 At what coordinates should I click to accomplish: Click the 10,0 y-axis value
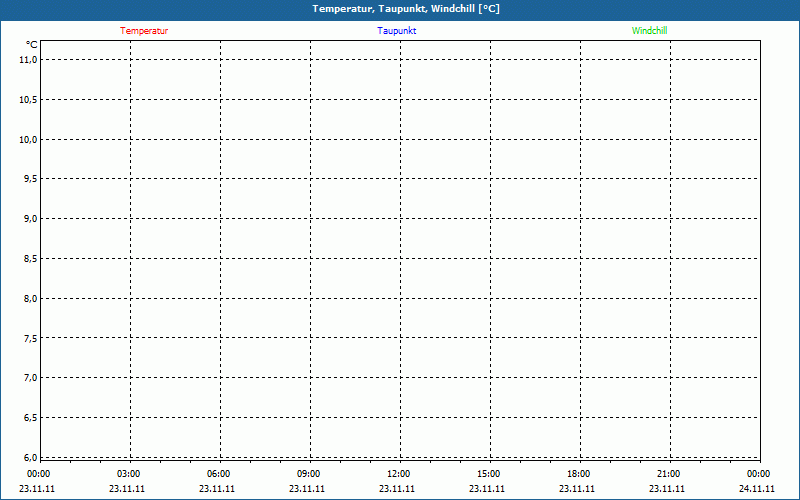pyautogui.click(x=29, y=139)
